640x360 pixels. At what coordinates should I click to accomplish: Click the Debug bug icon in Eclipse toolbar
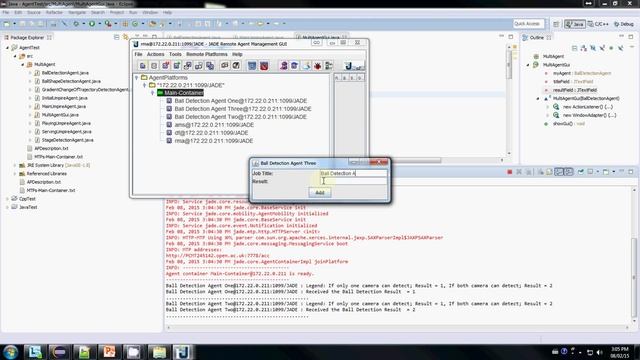[x=76, y=24]
